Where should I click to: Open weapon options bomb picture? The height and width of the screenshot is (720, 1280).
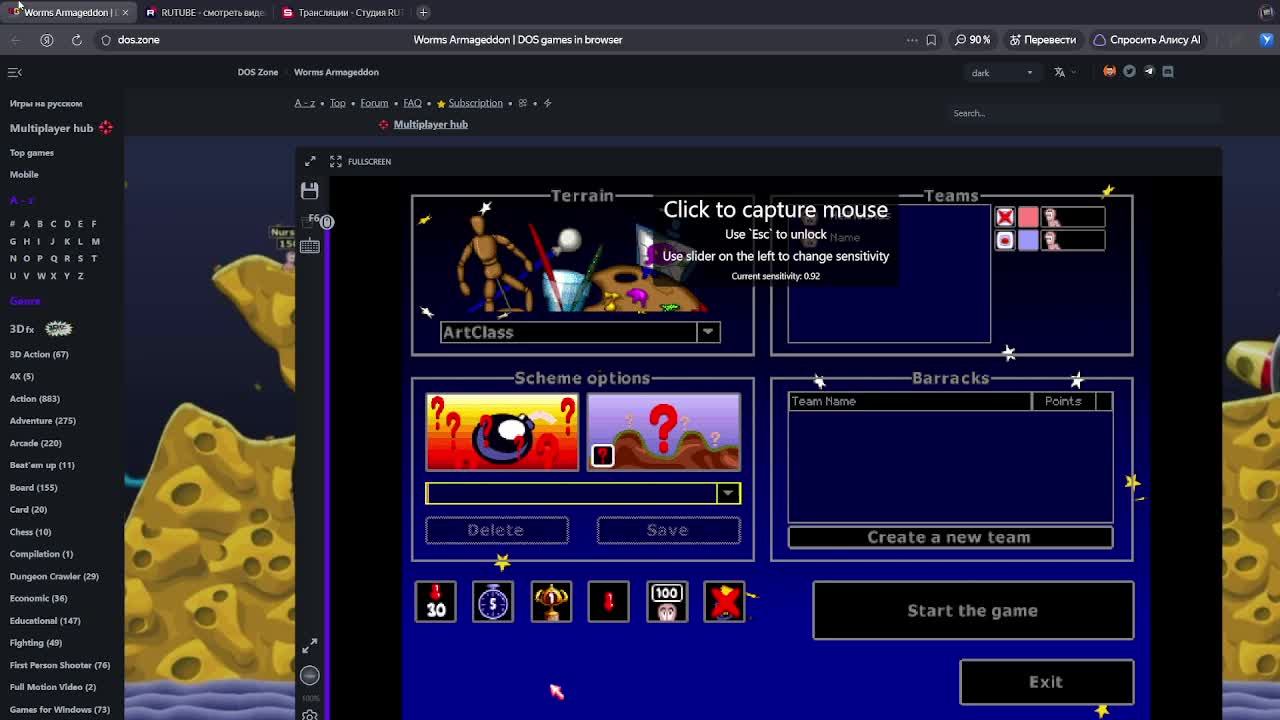[502, 432]
